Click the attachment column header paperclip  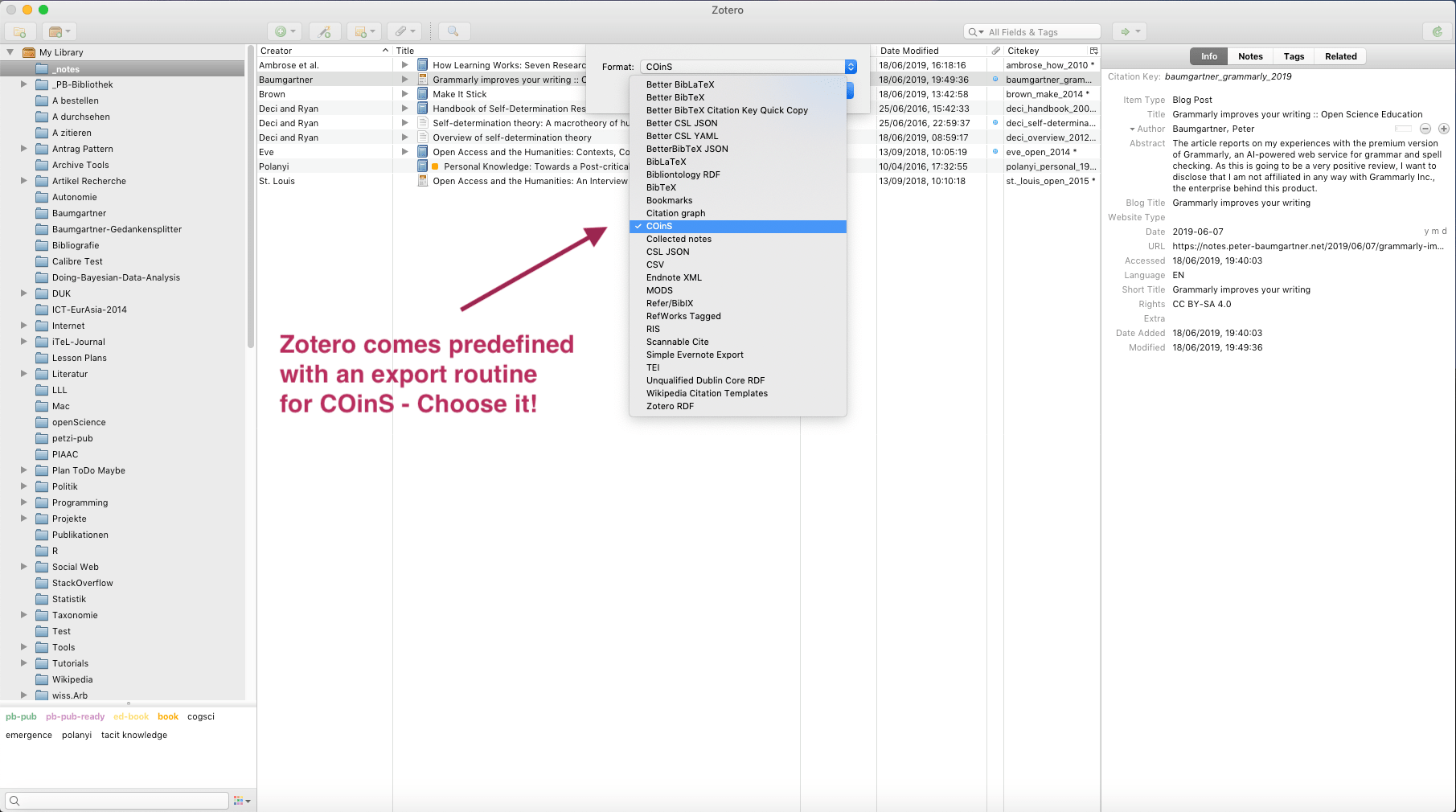pyautogui.click(x=994, y=50)
